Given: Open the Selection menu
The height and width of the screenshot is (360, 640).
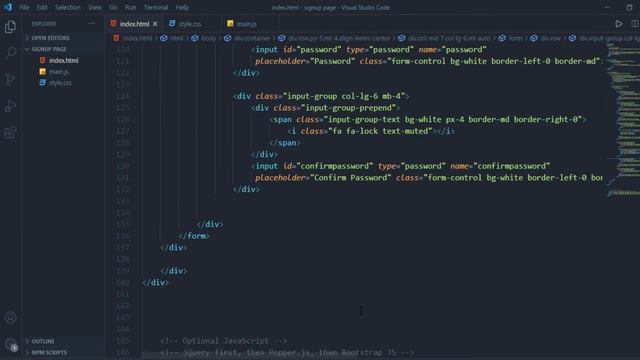Looking at the screenshot, I should (68, 7).
